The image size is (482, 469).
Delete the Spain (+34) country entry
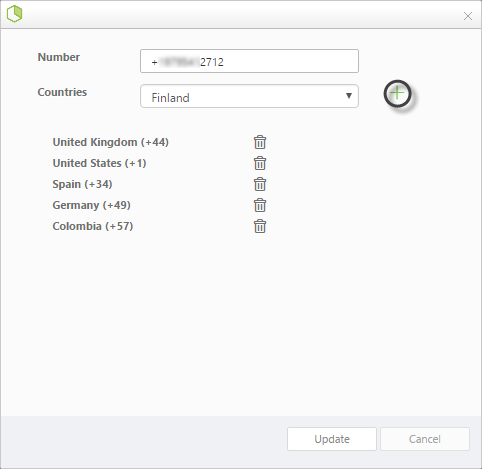pos(260,184)
